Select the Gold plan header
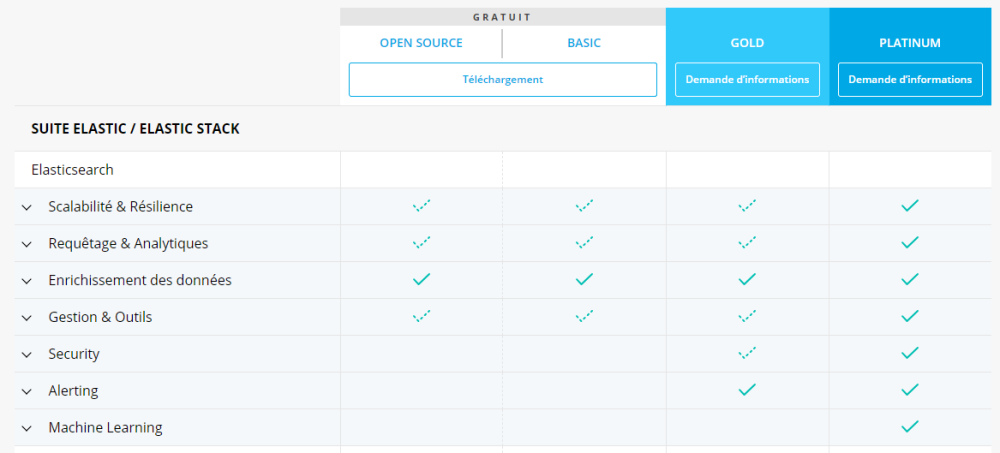 pos(747,43)
